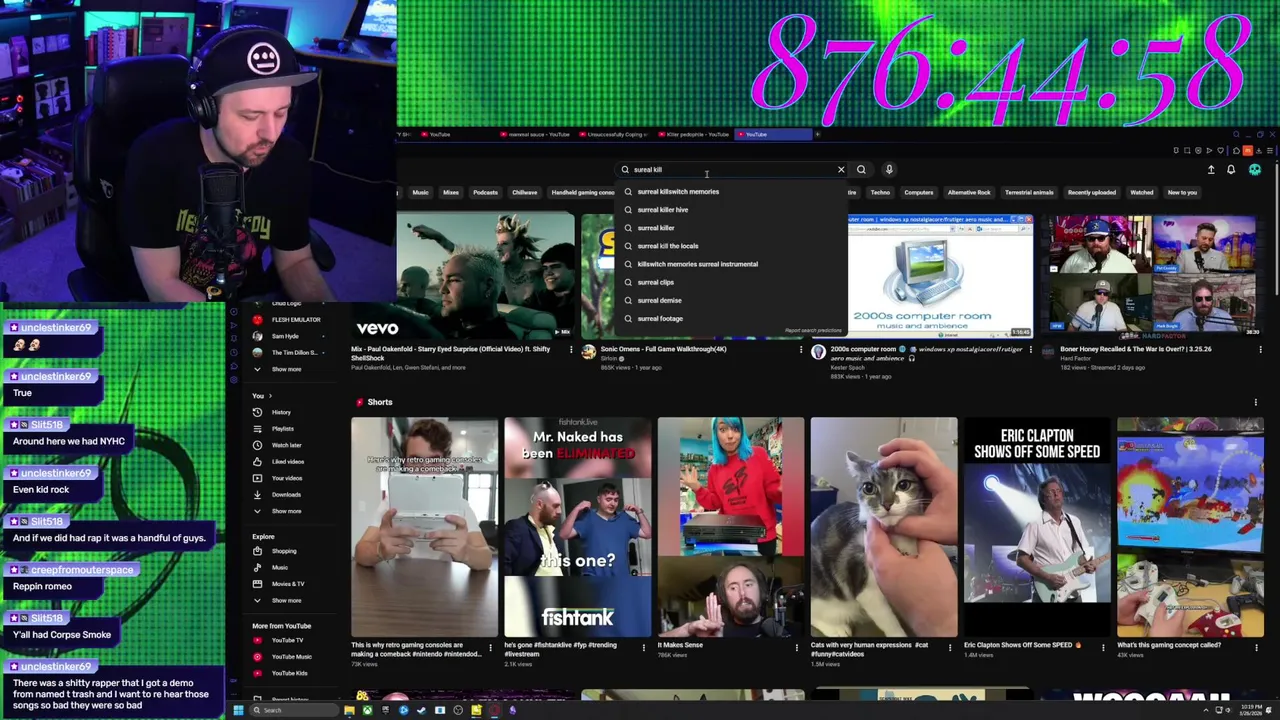Filter feed by Computers chip

[x=919, y=193]
